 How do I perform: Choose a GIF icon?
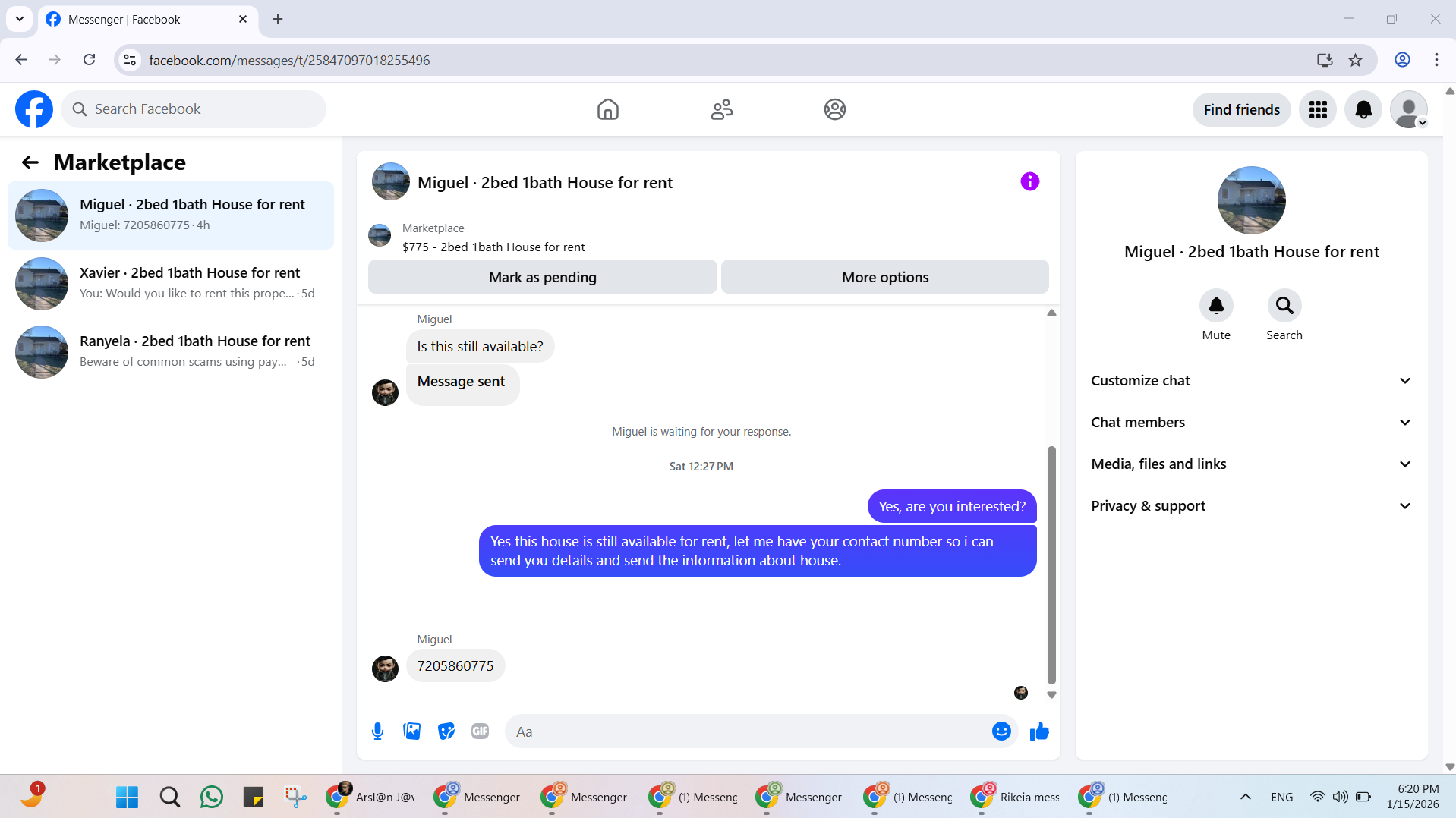click(480, 731)
